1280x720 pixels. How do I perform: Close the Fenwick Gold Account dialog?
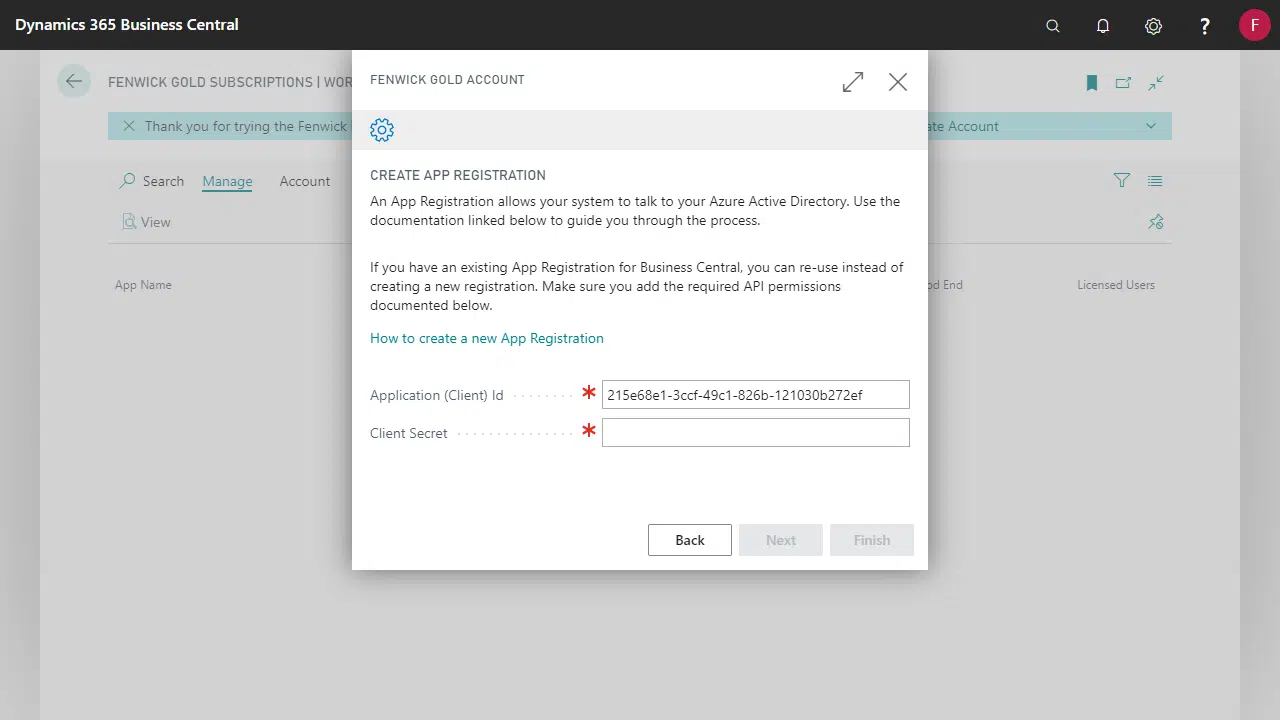click(898, 82)
